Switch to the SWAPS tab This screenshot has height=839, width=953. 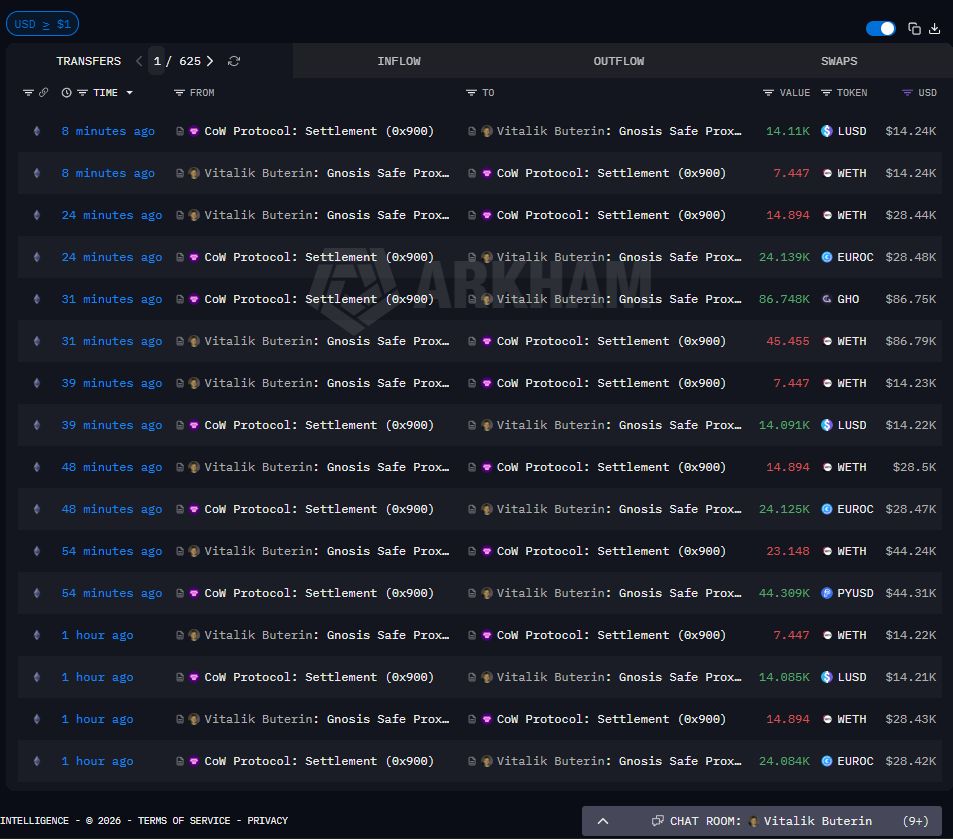tap(839, 61)
